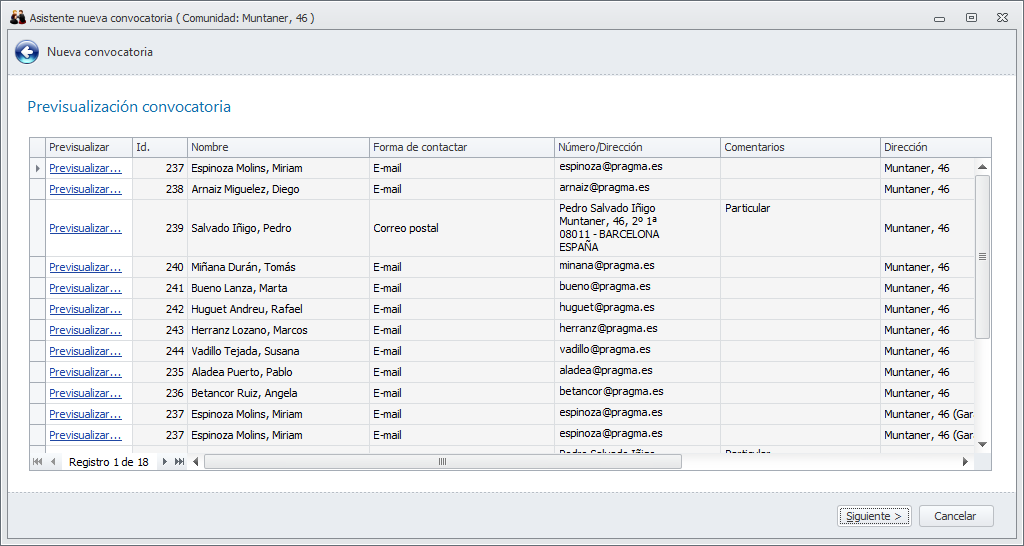
Task: Go to the previous record navigator arrow
Action: click(x=52, y=462)
